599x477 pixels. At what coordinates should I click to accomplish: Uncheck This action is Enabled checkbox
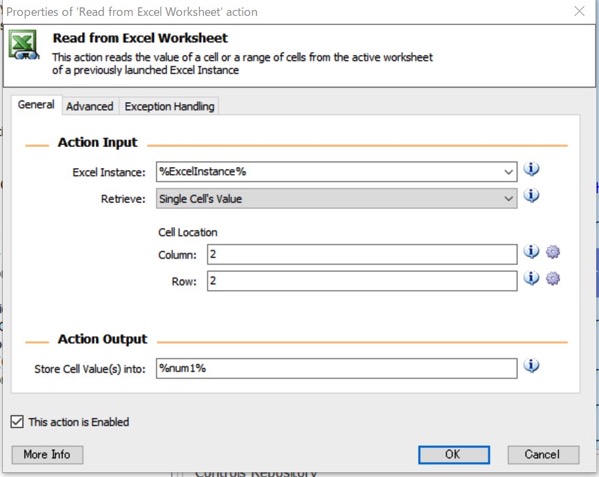(17, 422)
